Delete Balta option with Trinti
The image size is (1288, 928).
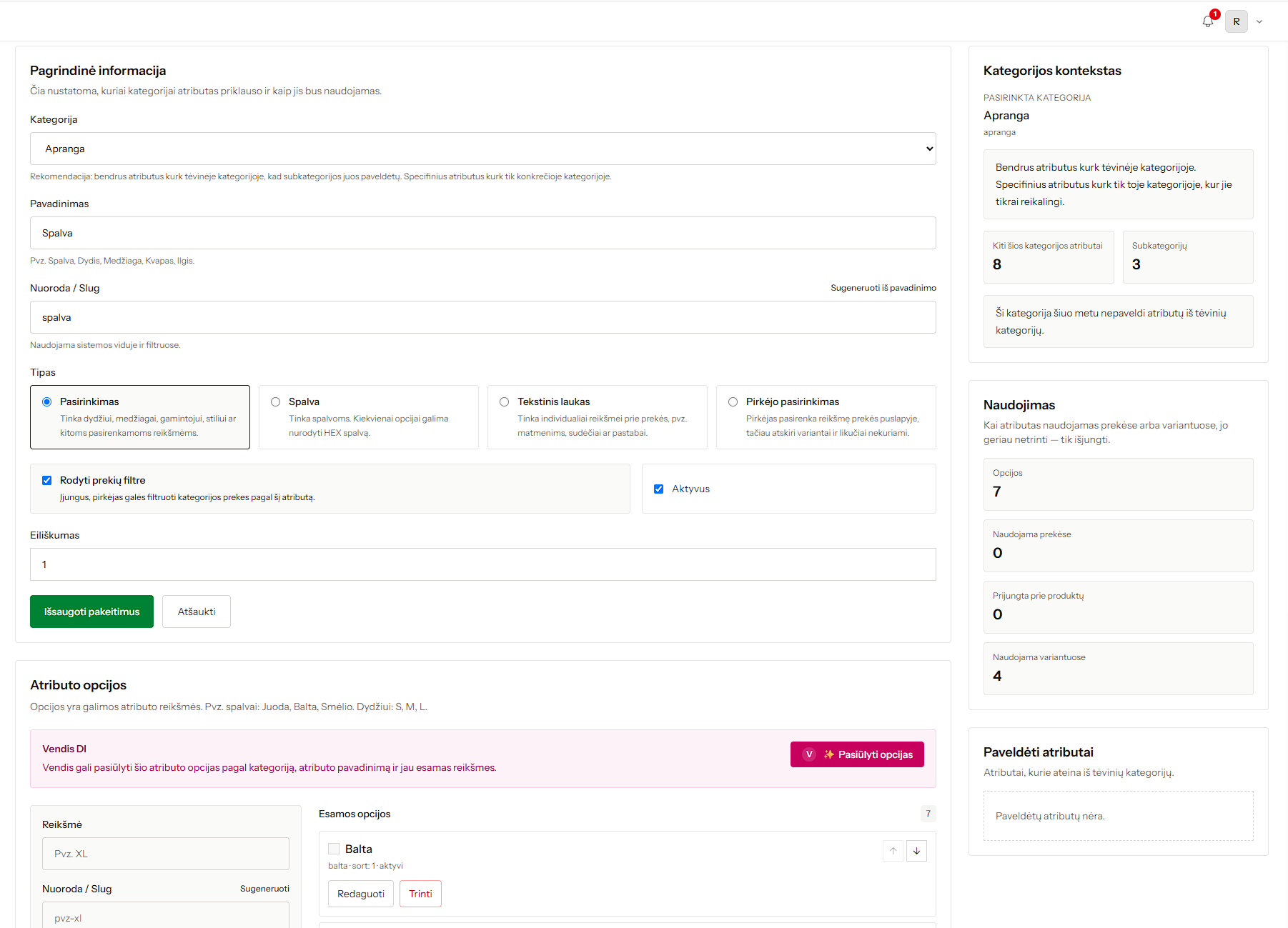[x=420, y=894]
